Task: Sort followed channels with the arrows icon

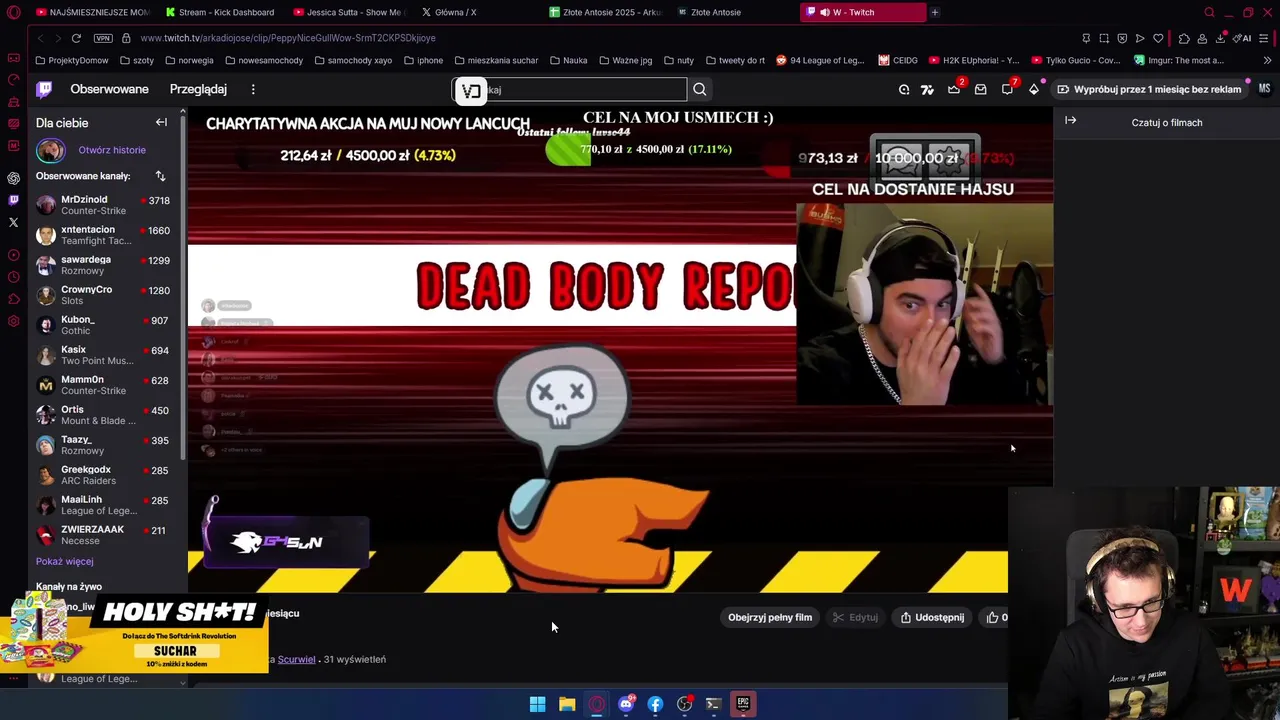Action: 160,176
